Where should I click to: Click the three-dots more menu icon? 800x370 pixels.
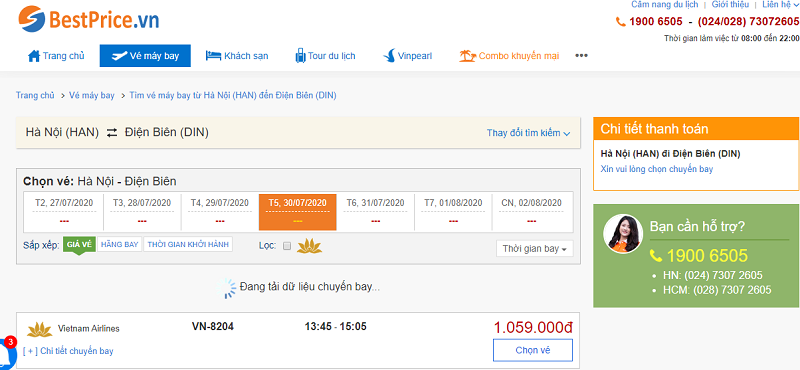pos(582,56)
